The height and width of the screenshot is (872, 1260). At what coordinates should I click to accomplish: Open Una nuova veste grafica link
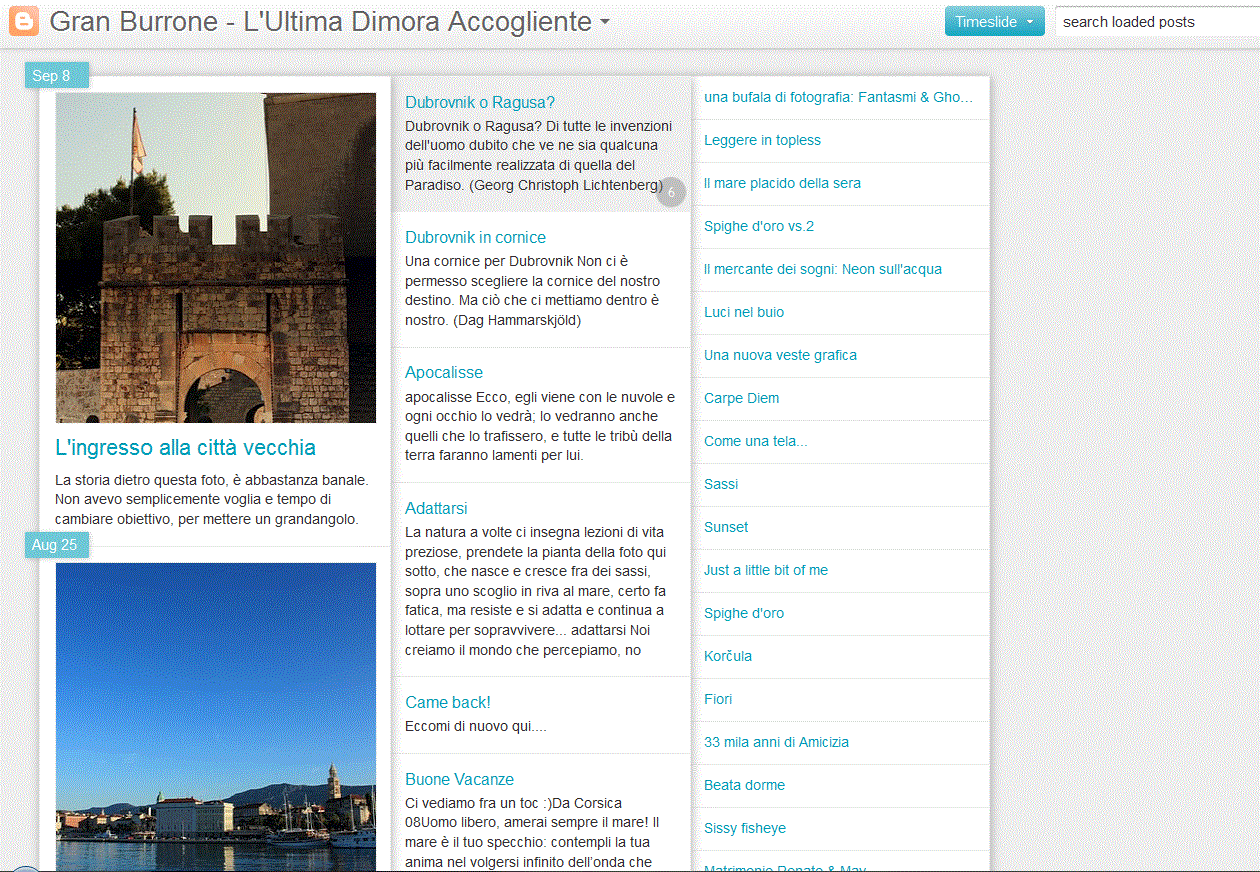pos(780,355)
